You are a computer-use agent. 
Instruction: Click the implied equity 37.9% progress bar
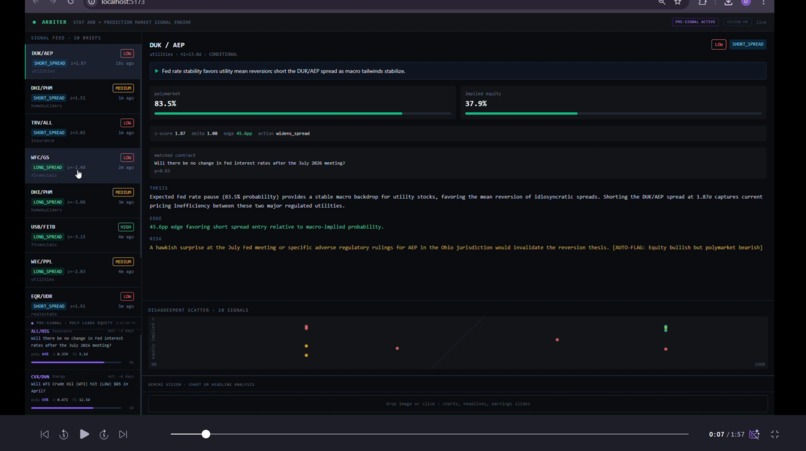pos(613,113)
